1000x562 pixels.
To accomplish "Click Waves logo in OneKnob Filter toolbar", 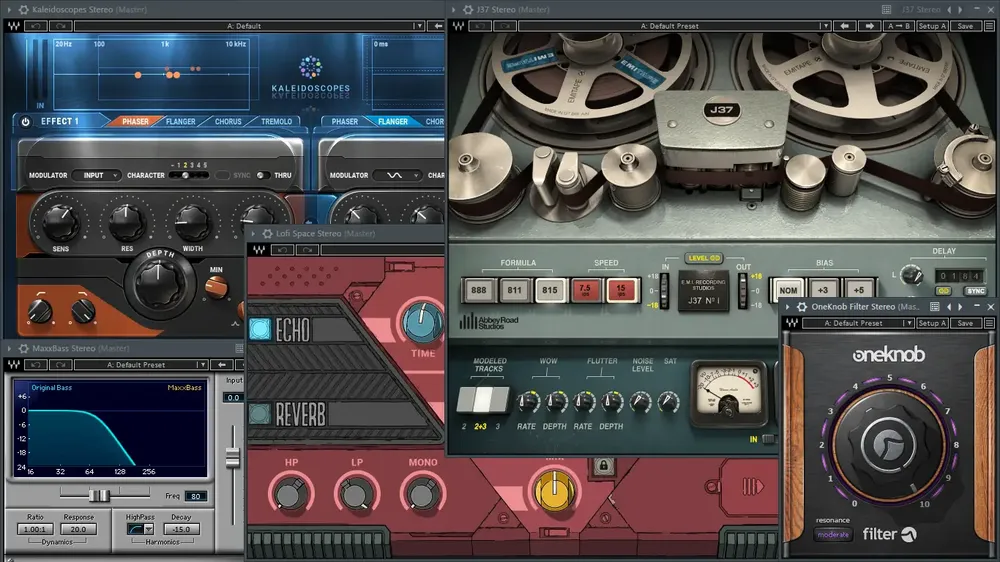I will 791,323.
